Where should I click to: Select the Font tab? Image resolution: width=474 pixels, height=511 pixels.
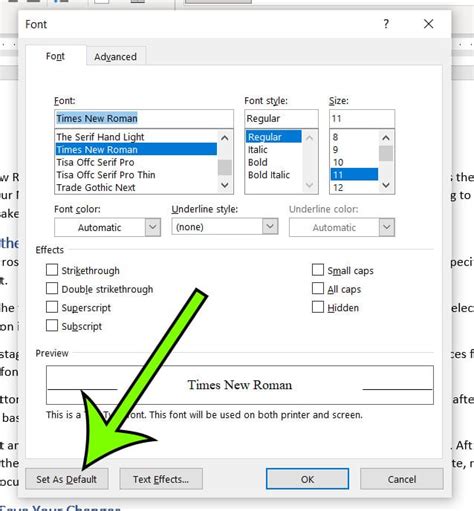(x=55, y=56)
